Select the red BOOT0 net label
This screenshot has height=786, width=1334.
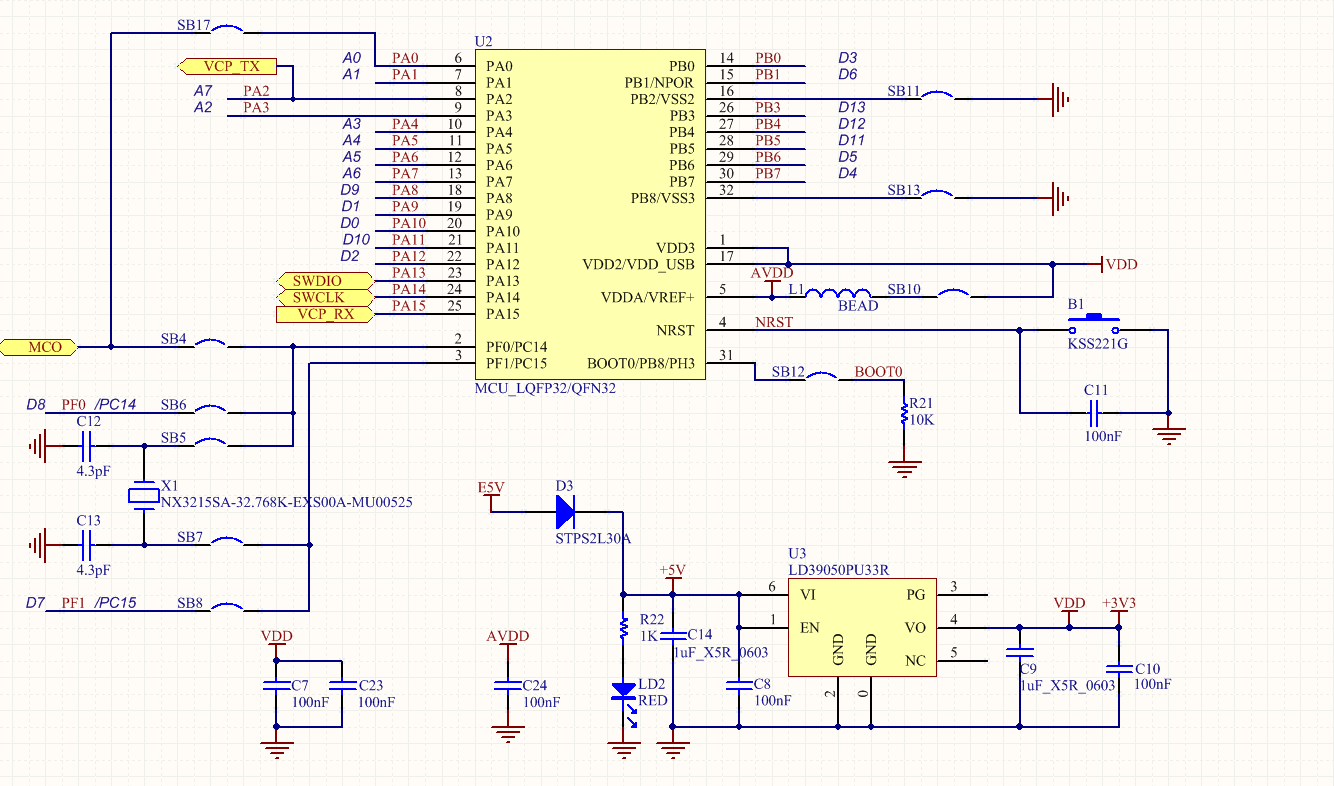tap(878, 372)
